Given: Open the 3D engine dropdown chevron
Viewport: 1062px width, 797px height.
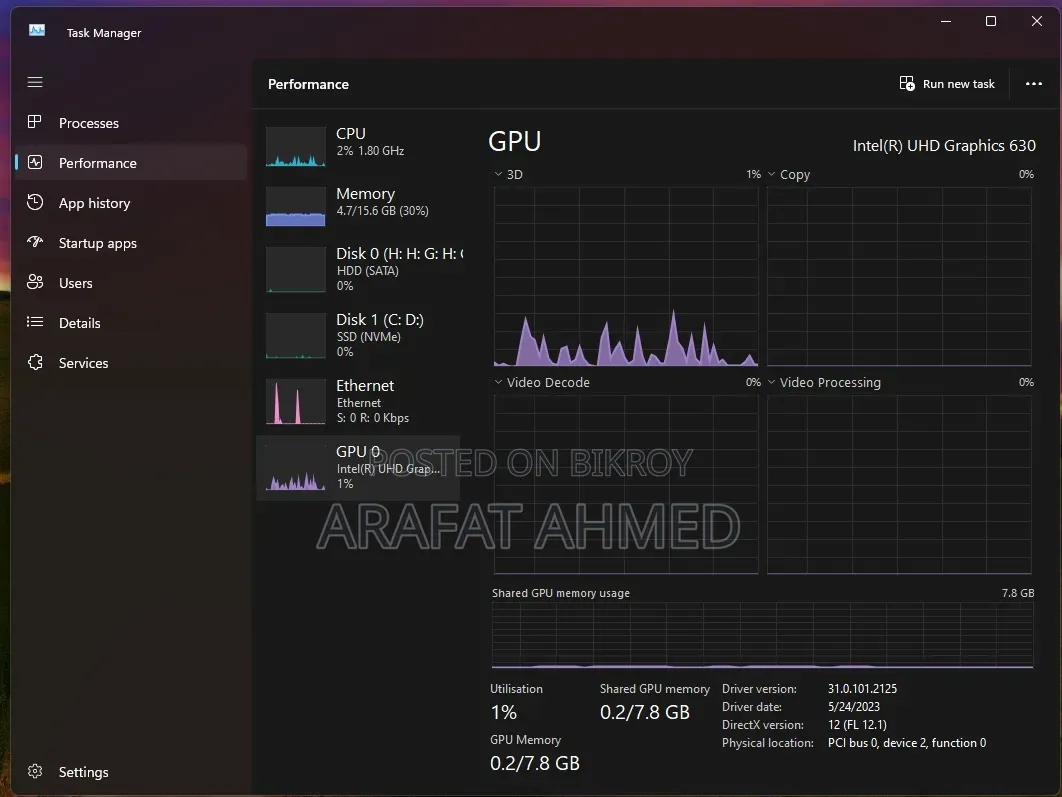Looking at the screenshot, I should 498,174.
